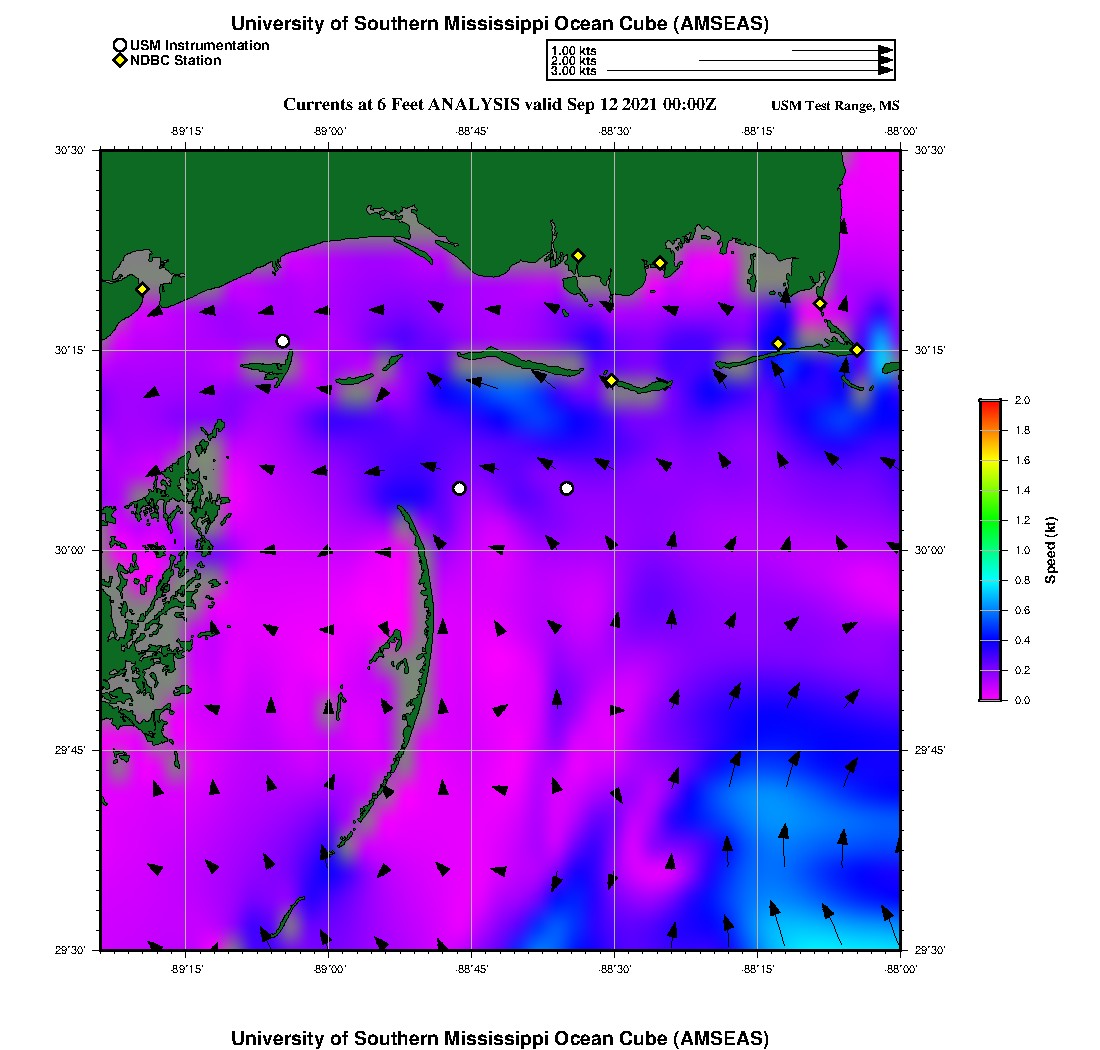Click red top end of Speed colorbar
The image size is (1100, 1050).
point(990,404)
